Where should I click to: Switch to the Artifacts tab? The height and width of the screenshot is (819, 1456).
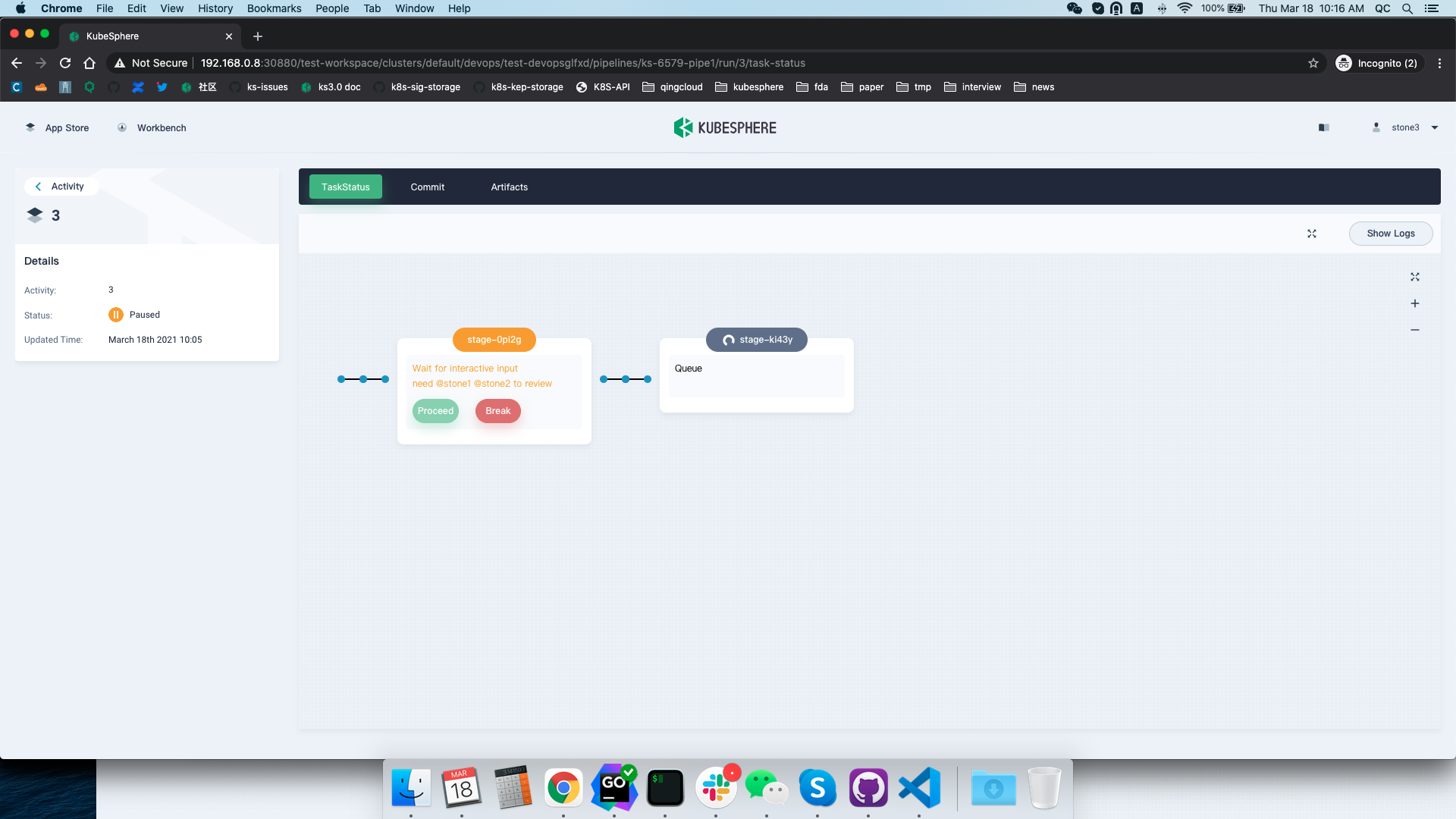(x=510, y=187)
